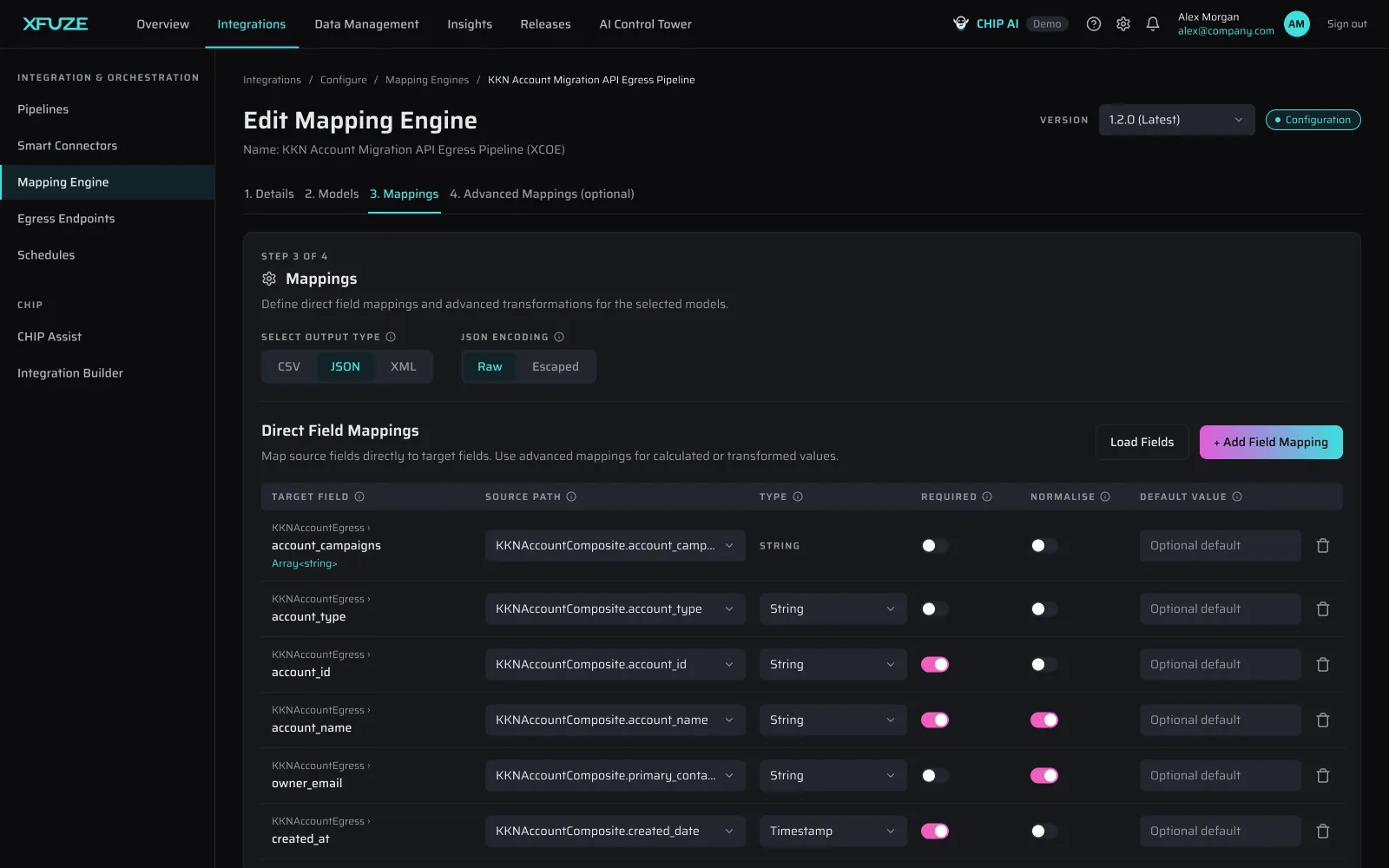Open notifications bell

click(1153, 24)
